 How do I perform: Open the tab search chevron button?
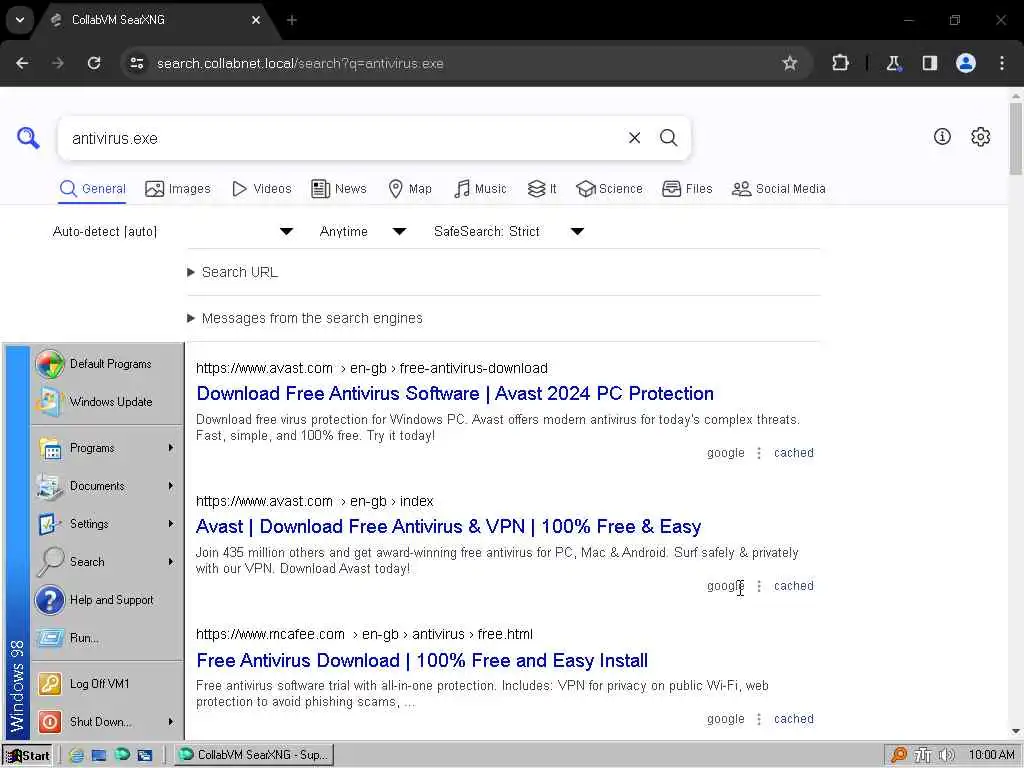coord(20,20)
